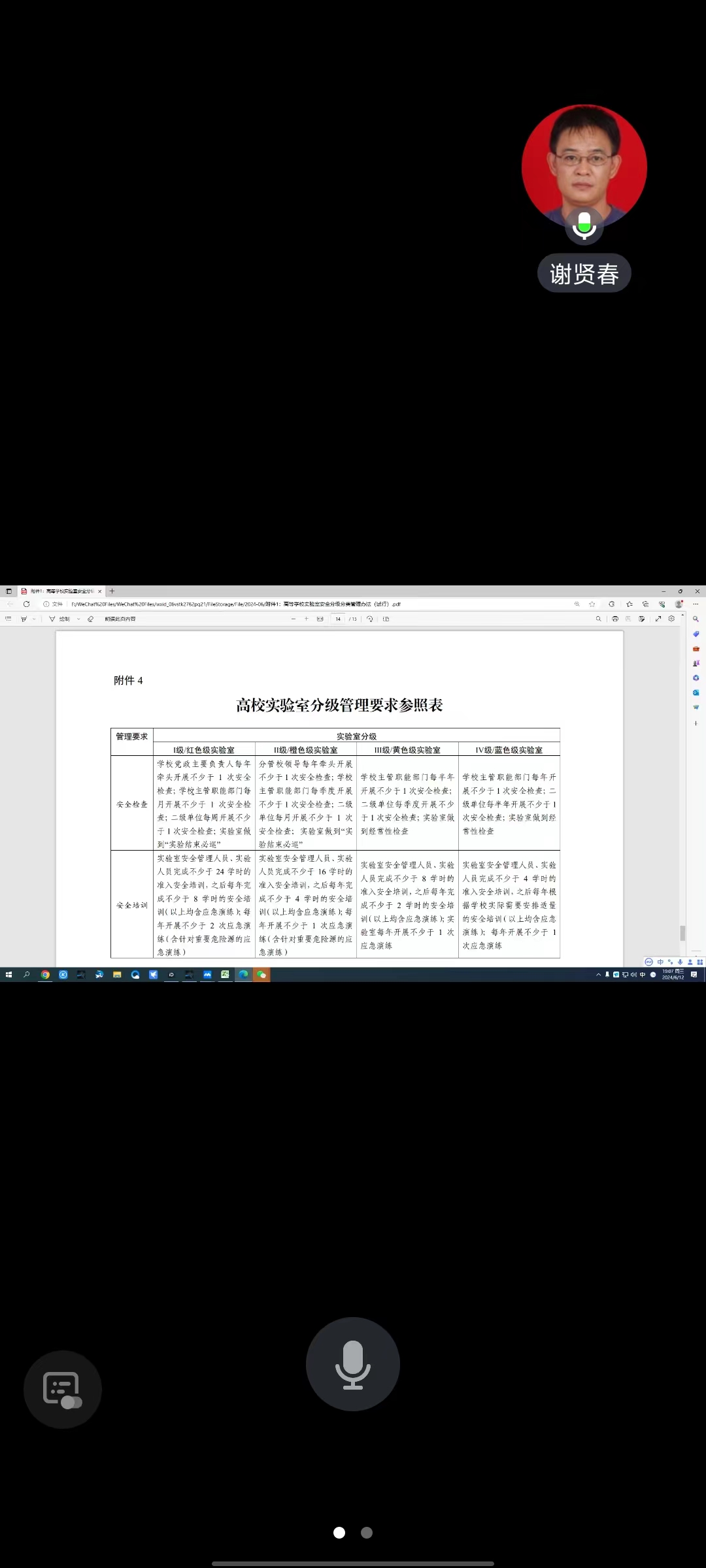Expand the 绘制 draw tool dropdown arrow
This screenshot has width=706, height=1568.
click(x=78, y=619)
